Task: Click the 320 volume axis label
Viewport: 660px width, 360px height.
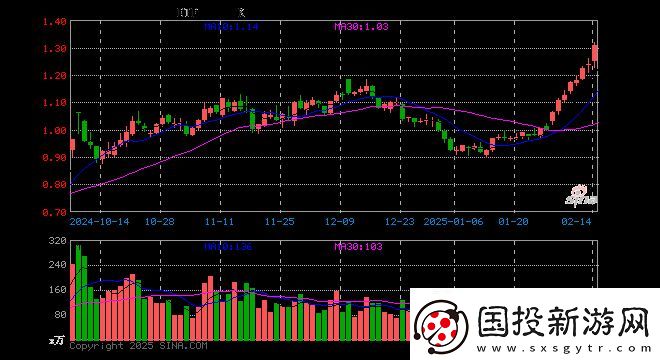Action: [58, 241]
